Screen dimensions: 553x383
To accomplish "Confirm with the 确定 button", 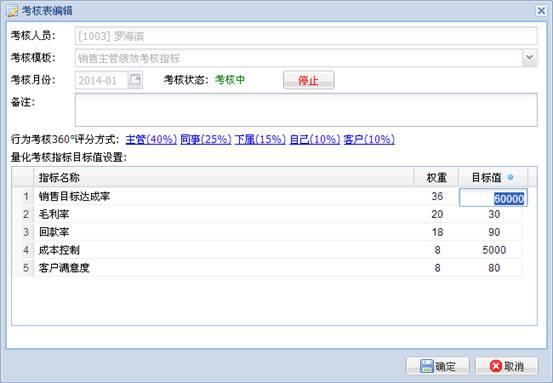I will click(x=438, y=366).
